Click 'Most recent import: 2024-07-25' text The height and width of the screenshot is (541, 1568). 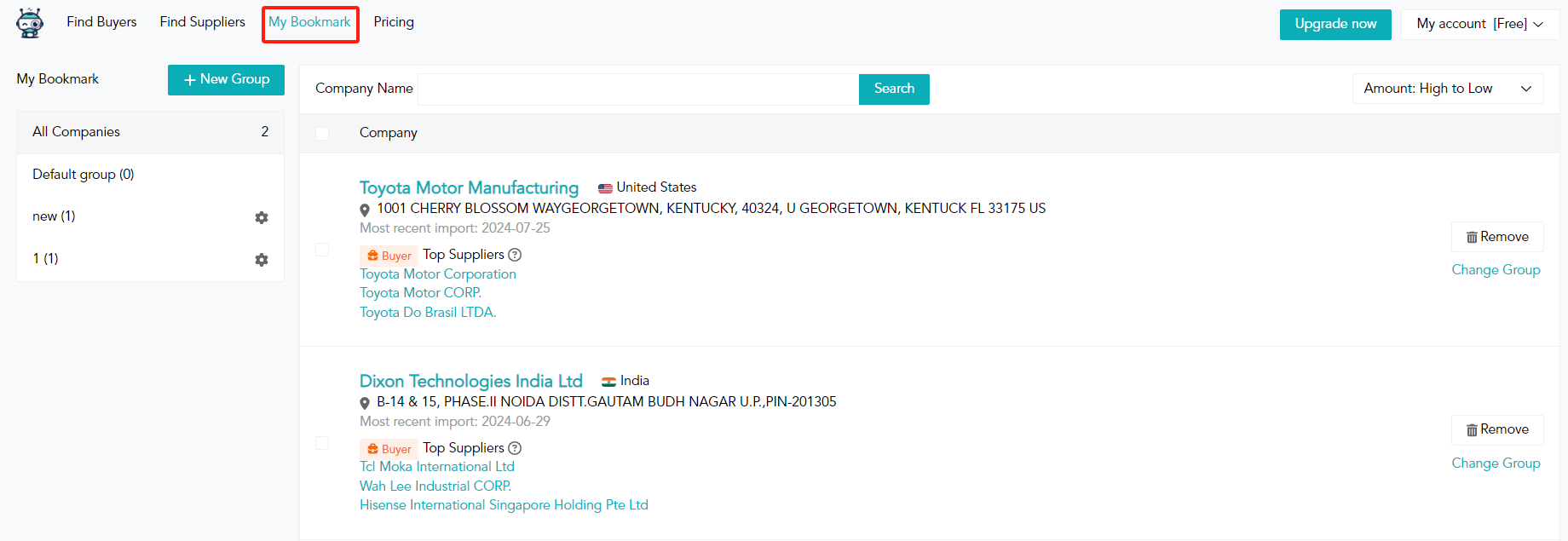click(x=455, y=228)
